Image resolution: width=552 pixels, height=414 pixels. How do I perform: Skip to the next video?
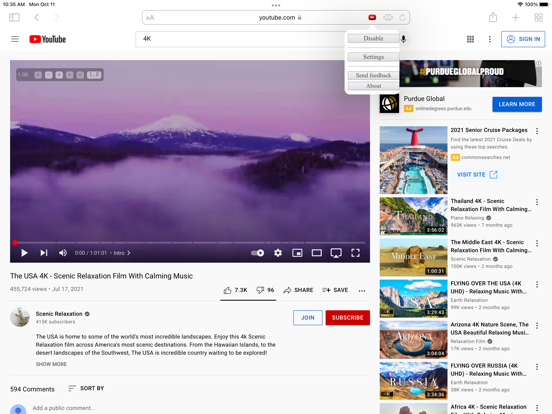coord(44,253)
